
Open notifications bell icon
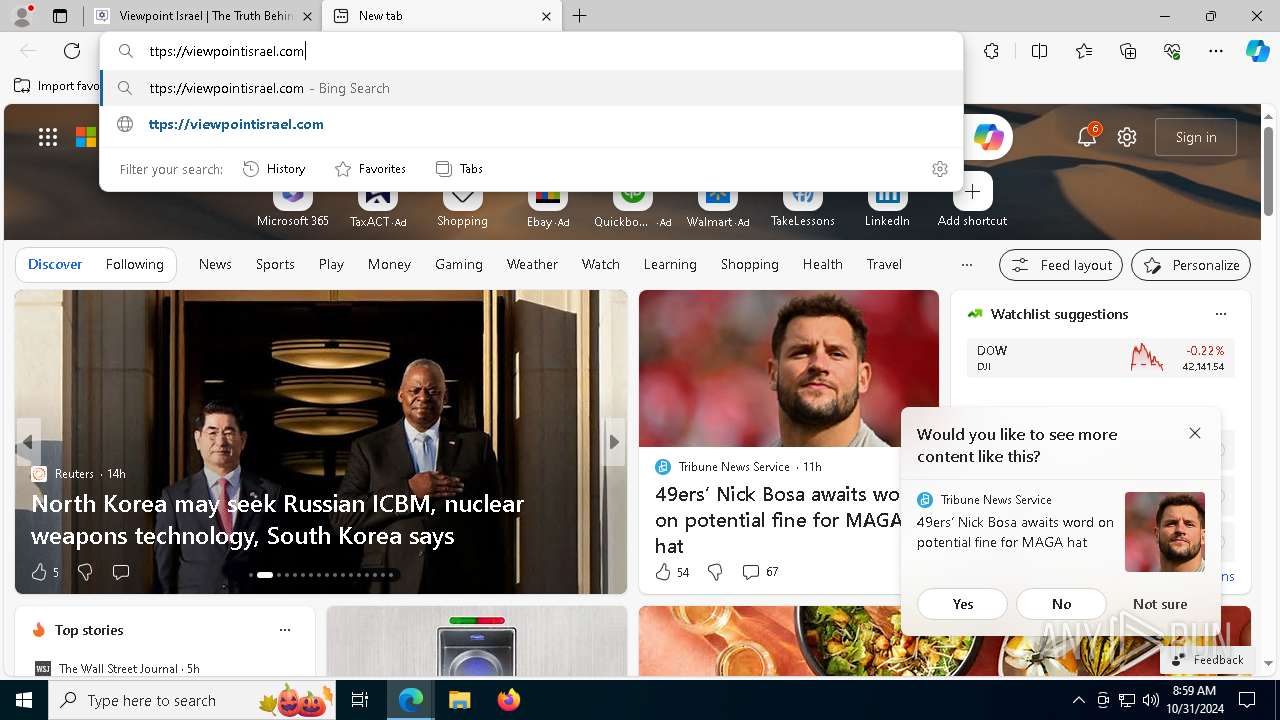pos(1087,137)
